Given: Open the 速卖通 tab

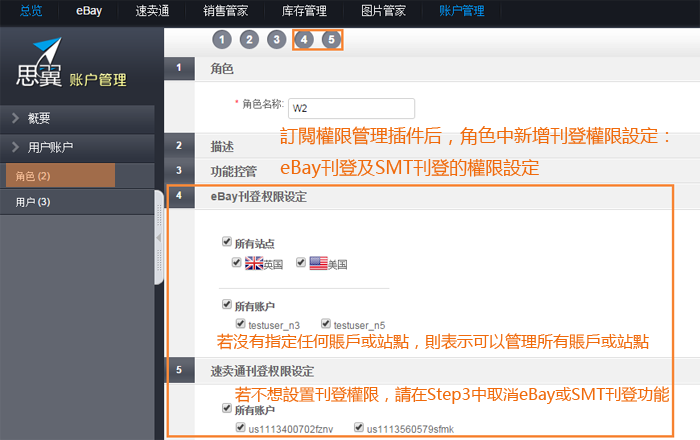Looking at the screenshot, I should click(152, 11).
